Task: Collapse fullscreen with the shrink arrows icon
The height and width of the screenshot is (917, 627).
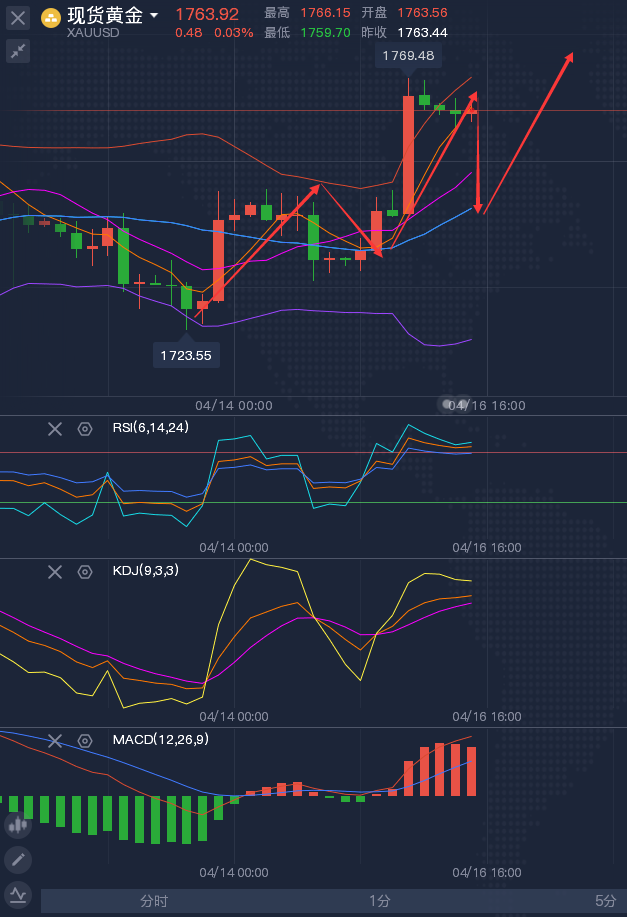Action: (x=18, y=51)
